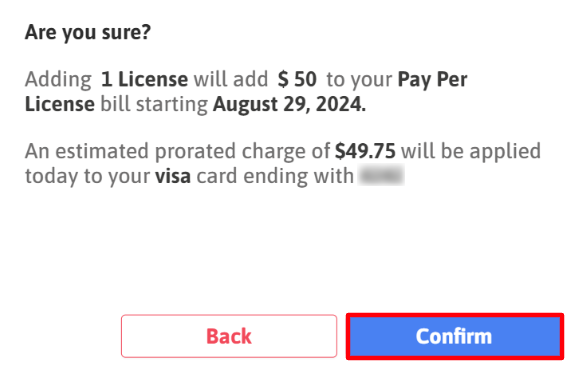The image size is (580, 385).
Task: Click the 'Are you sure?' heading
Action: pyautogui.click(x=88, y=32)
